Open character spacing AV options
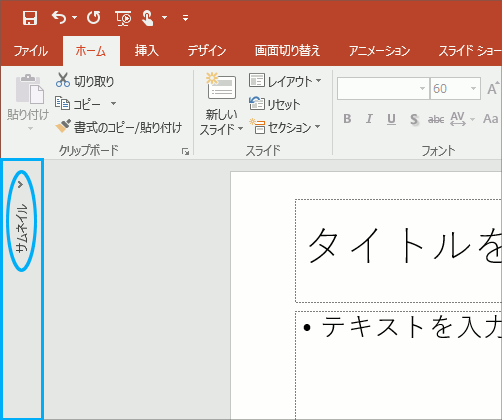Screen dimensions: 502x420 pos(462,119)
